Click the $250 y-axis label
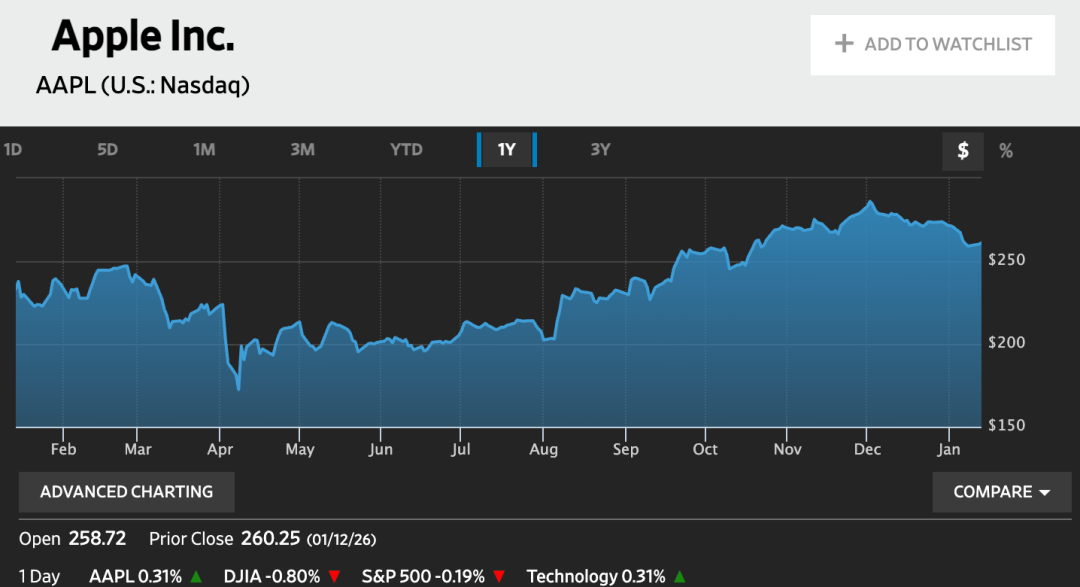This screenshot has width=1080, height=587. pyautogui.click(x=1006, y=260)
